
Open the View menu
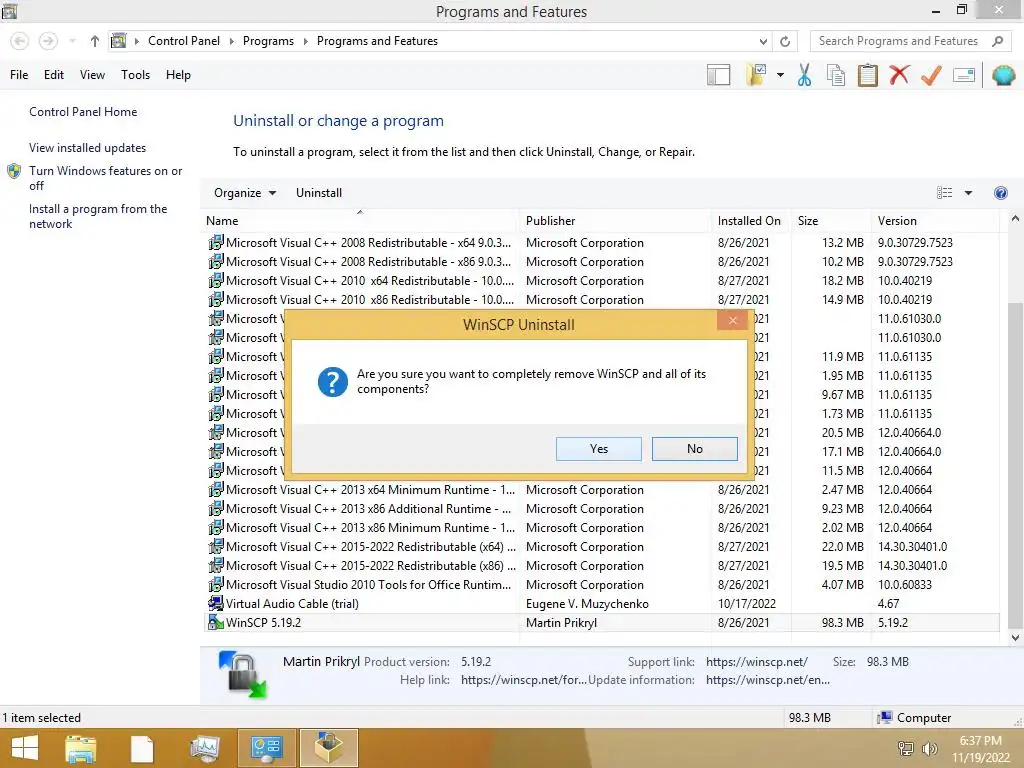pos(92,75)
